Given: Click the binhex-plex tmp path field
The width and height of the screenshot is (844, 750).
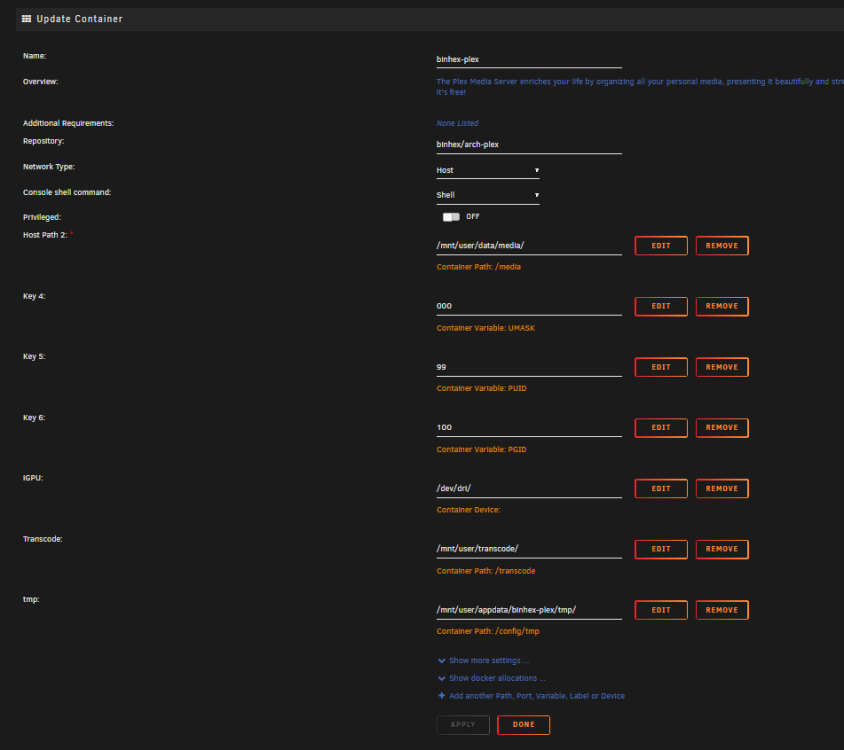Looking at the screenshot, I should [529, 609].
